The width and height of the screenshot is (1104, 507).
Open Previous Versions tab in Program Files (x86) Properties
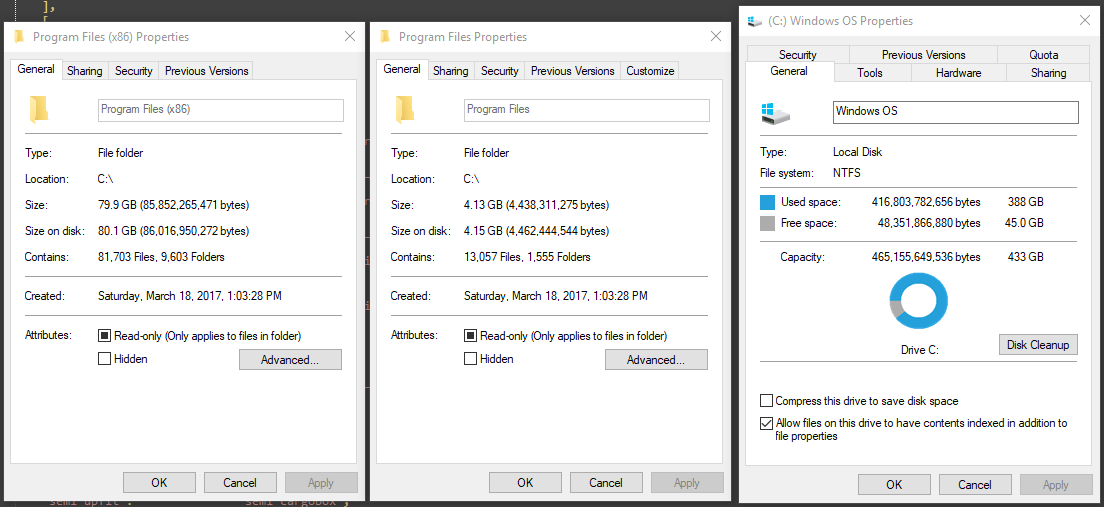pyautogui.click(x=206, y=71)
